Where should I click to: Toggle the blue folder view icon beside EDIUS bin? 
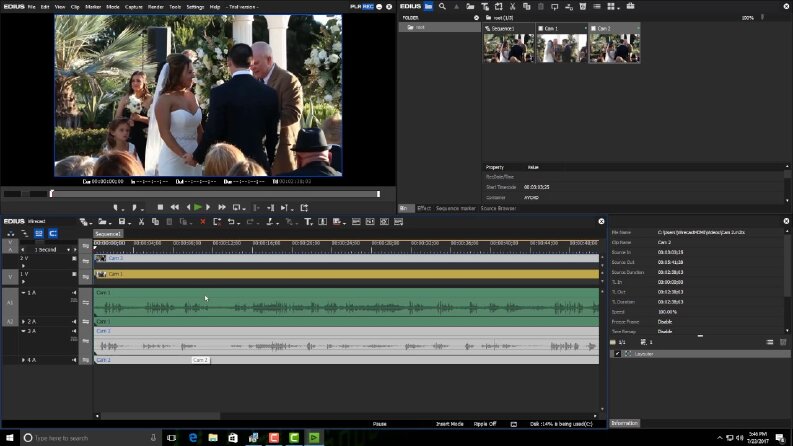pyautogui.click(x=428, y=6)
